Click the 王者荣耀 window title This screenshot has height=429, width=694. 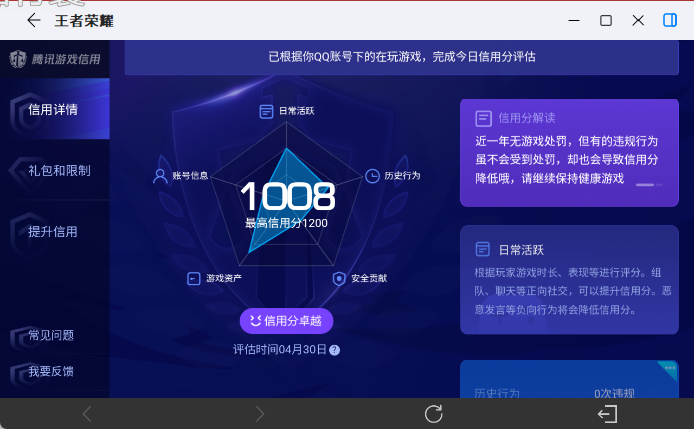tap(84, 21)
